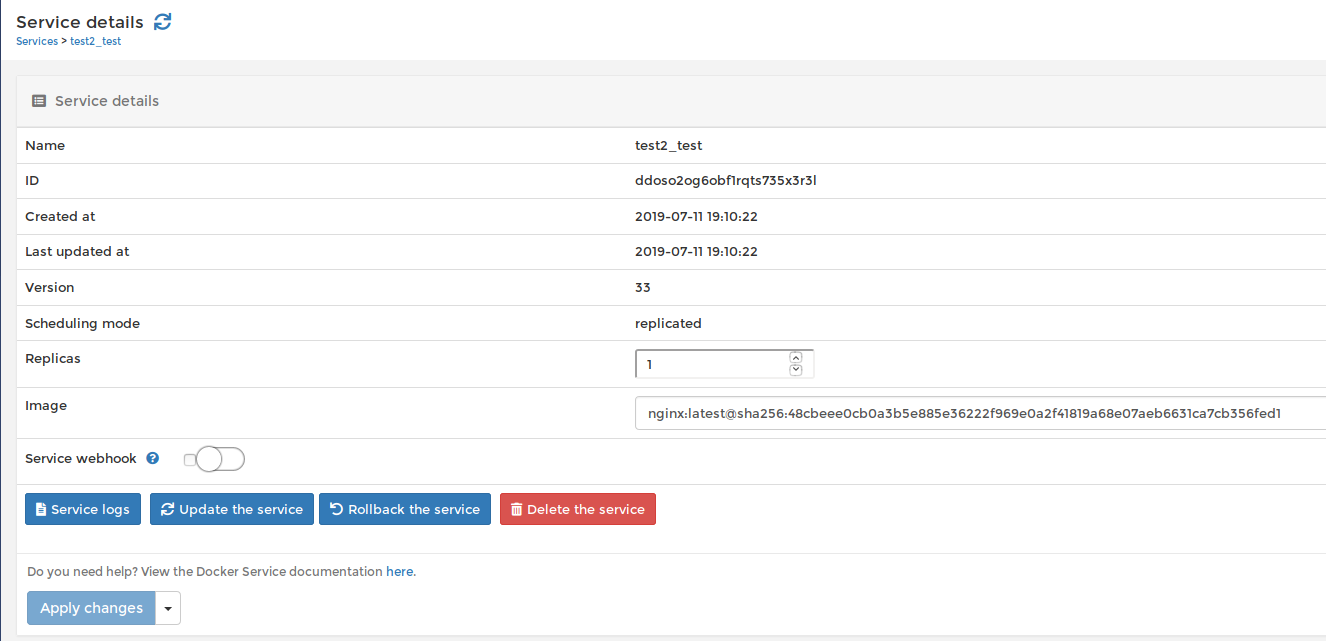The width and height of the screenshot is (1326, 641).
Task: Toggle the Service webhook switch
Action: 220,459
